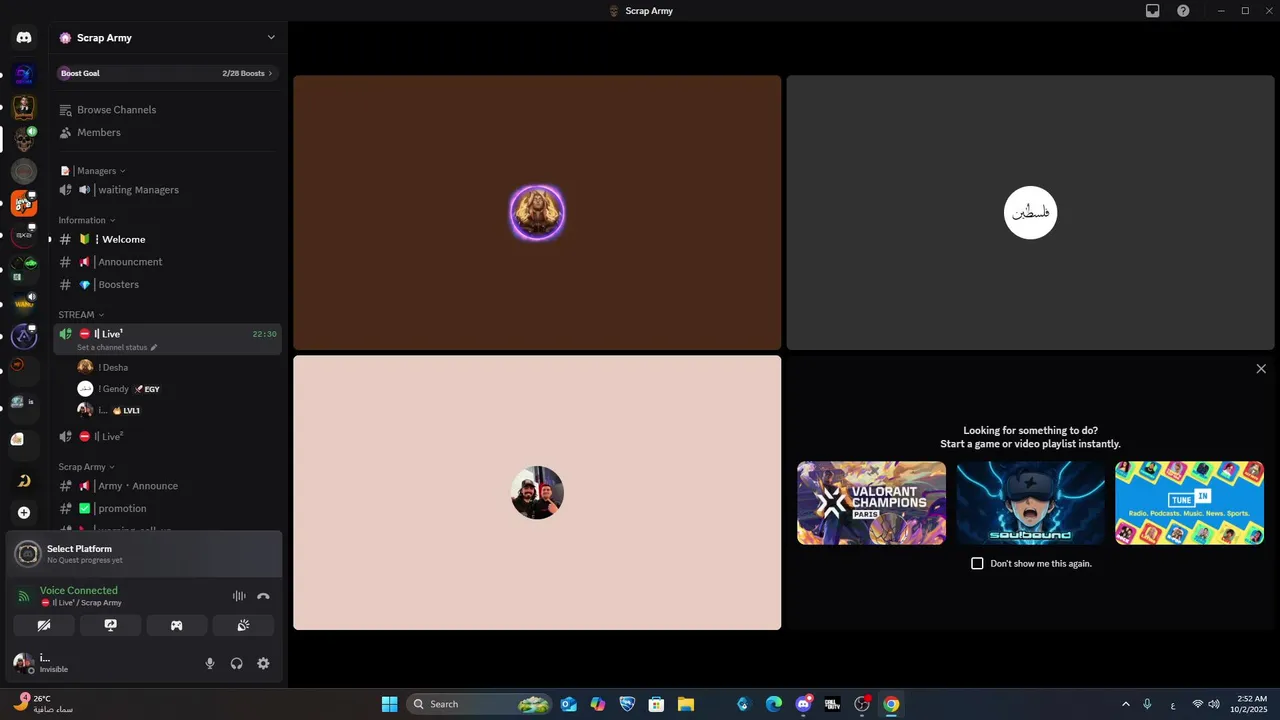This screenshot has width=1280, height=720.
Task: Click the green speaker icon beside Live¹
Action: (65, 334)
